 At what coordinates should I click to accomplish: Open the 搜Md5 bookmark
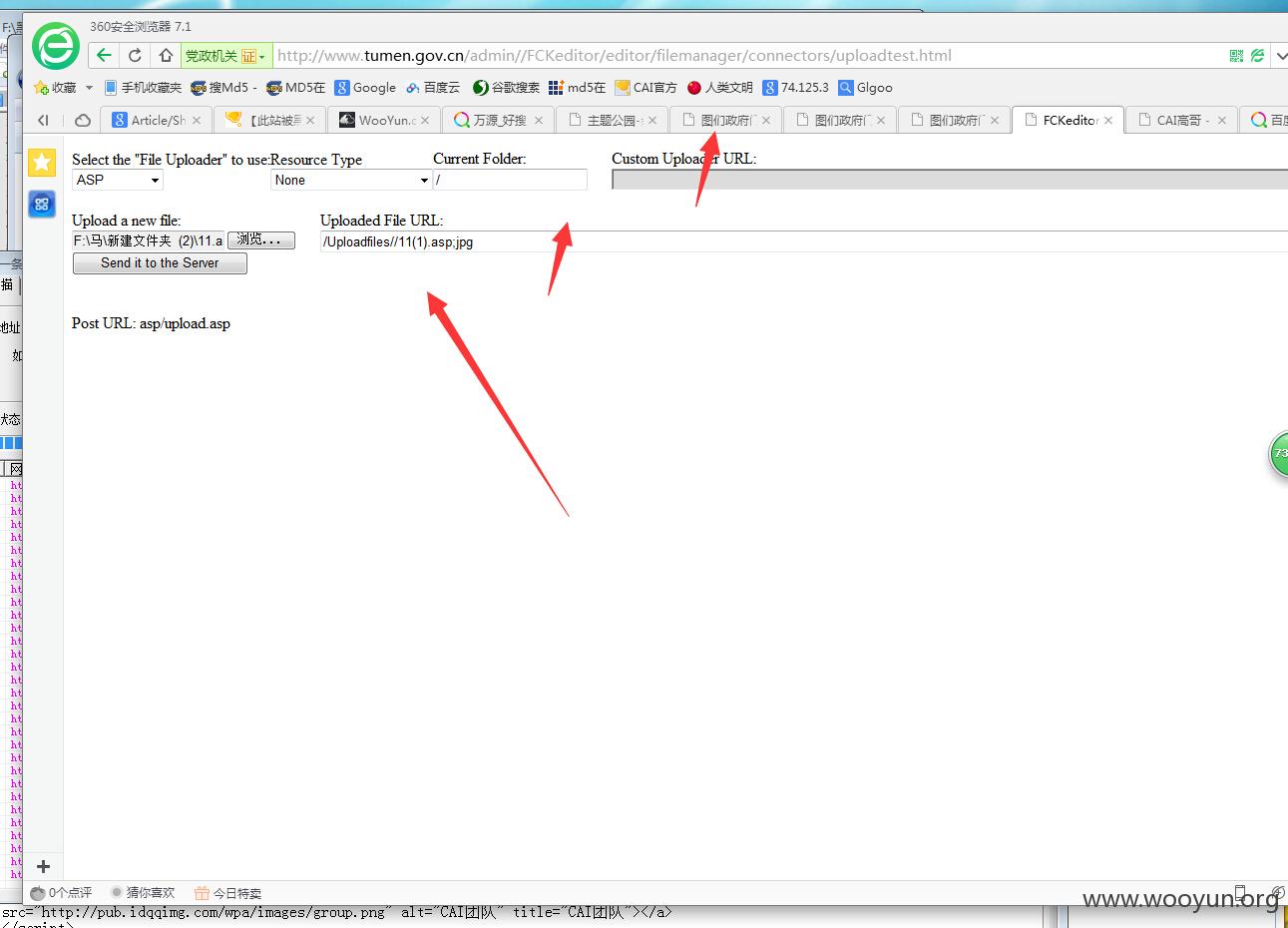click(x=222, y=88)
